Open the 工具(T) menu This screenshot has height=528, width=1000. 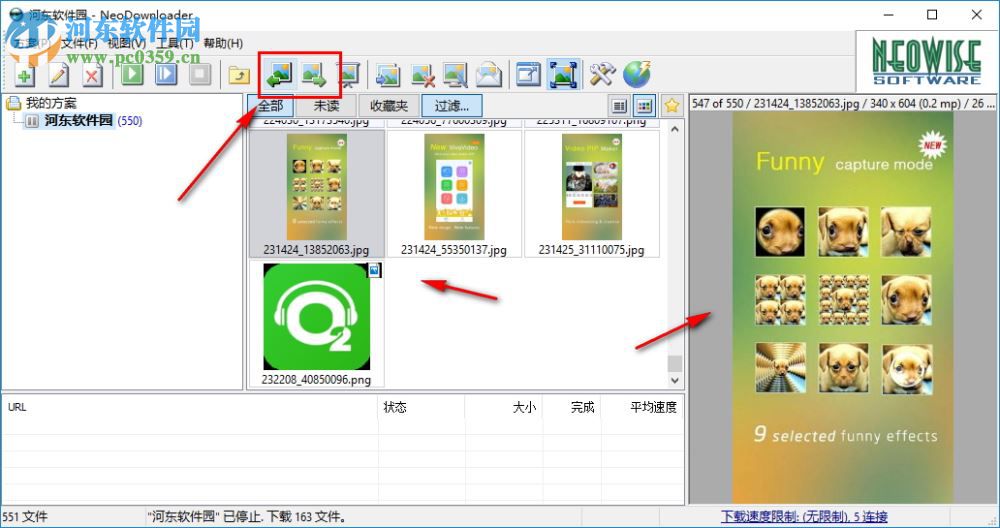[175, 43]
